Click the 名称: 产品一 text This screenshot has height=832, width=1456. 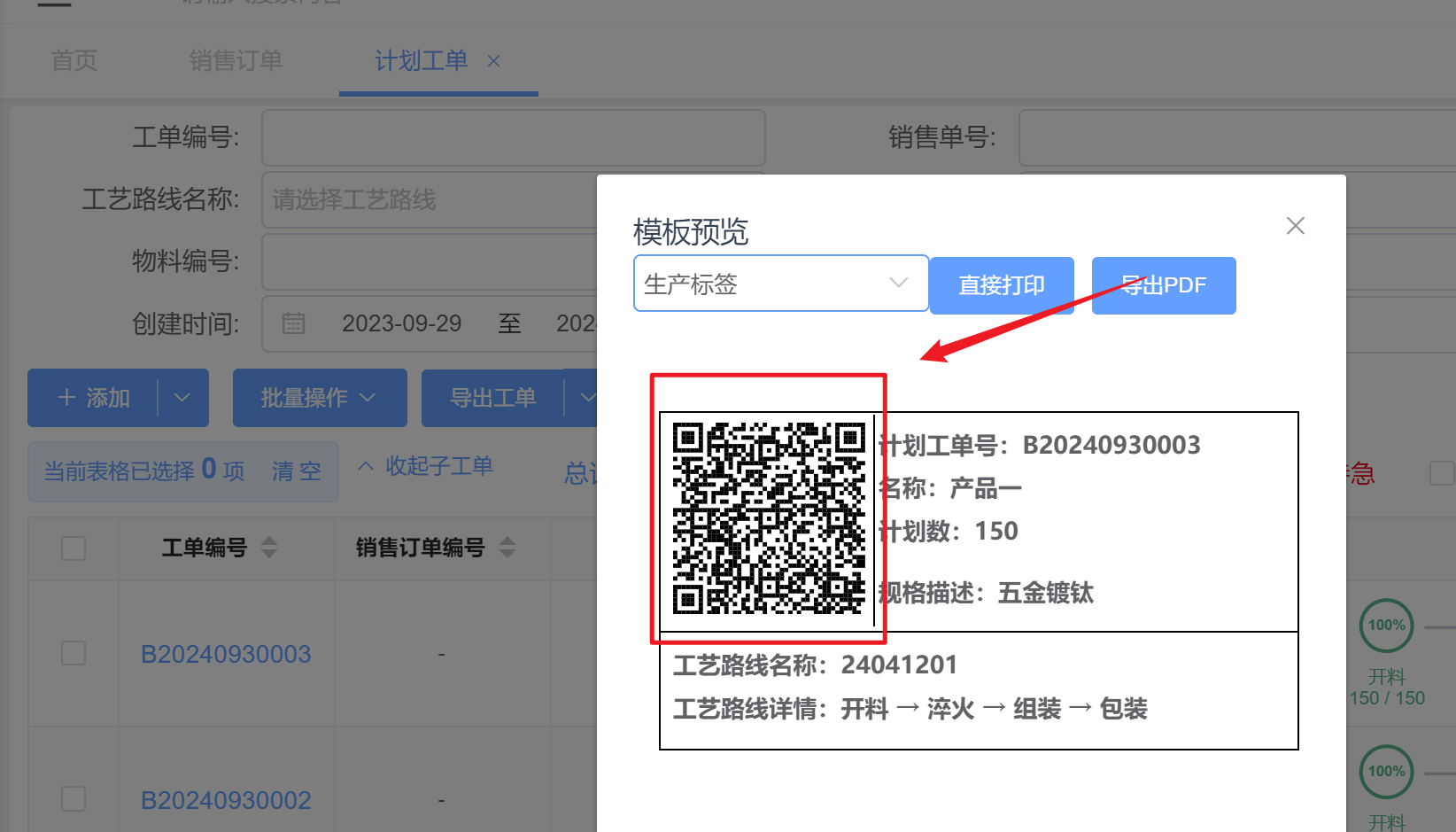(950, 487)
